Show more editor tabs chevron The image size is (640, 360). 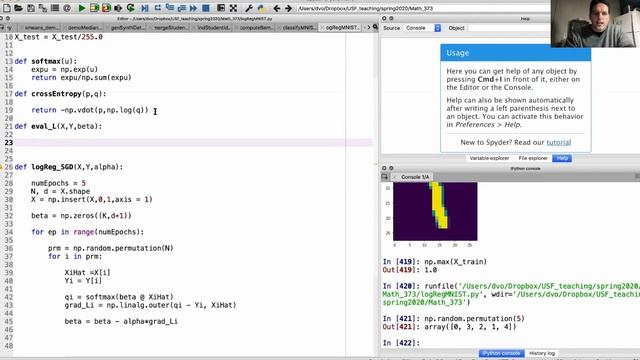(x=369, y=27)
